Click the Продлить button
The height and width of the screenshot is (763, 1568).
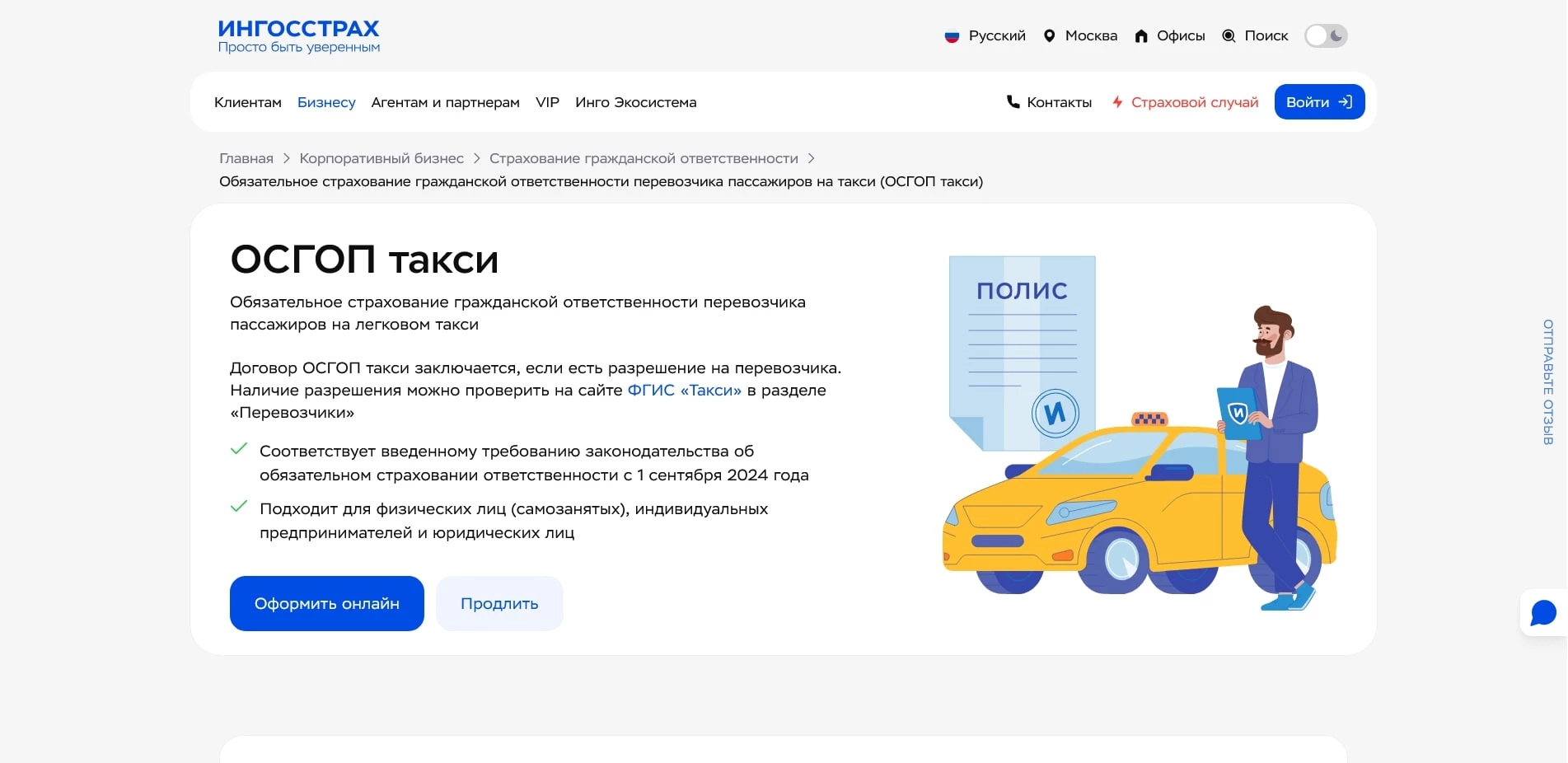pos(499,602)
